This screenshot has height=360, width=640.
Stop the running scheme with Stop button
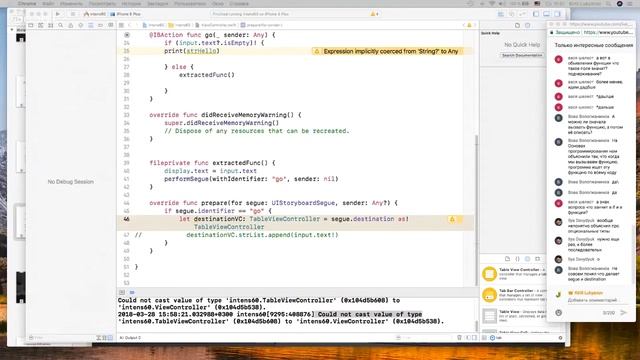tap(73, 14)
